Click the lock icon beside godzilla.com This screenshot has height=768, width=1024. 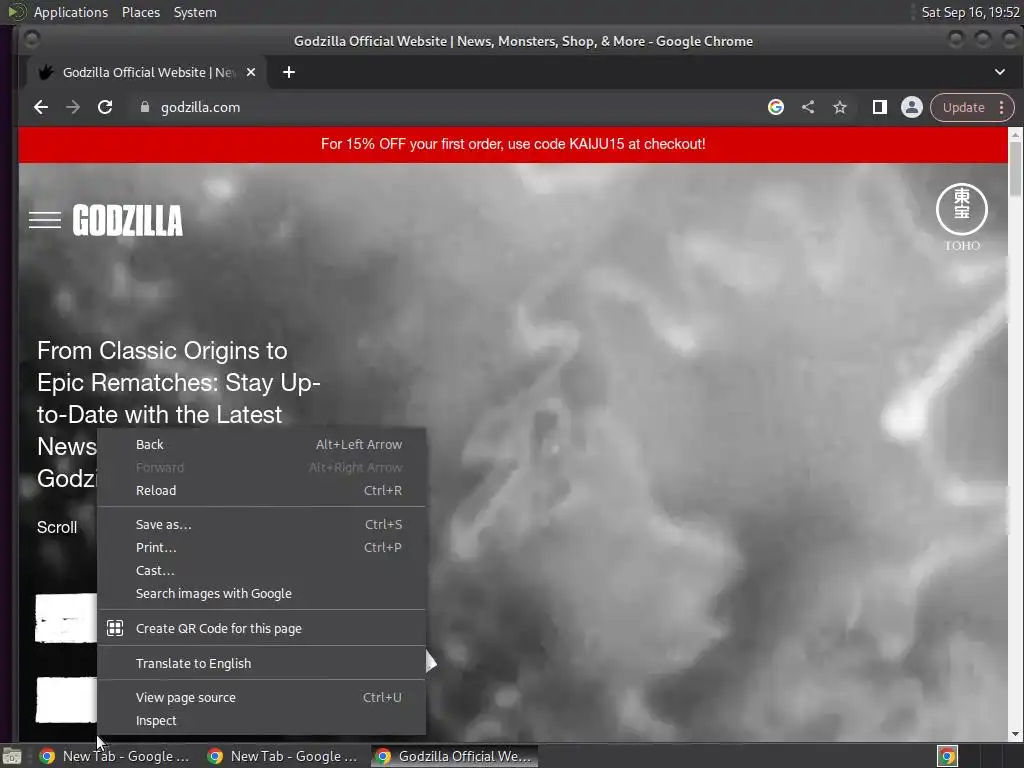click(145, 107)
